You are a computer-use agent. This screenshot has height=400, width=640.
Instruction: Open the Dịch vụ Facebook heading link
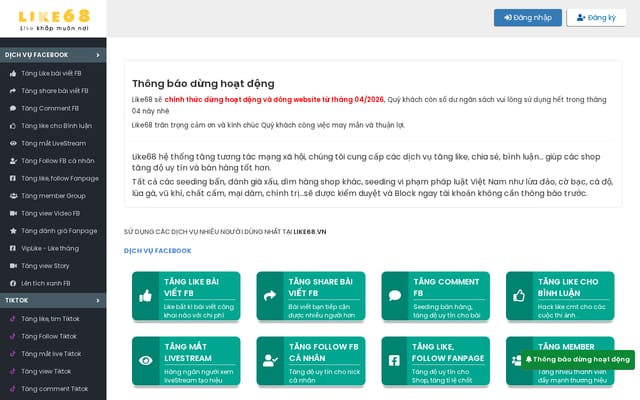158,251
